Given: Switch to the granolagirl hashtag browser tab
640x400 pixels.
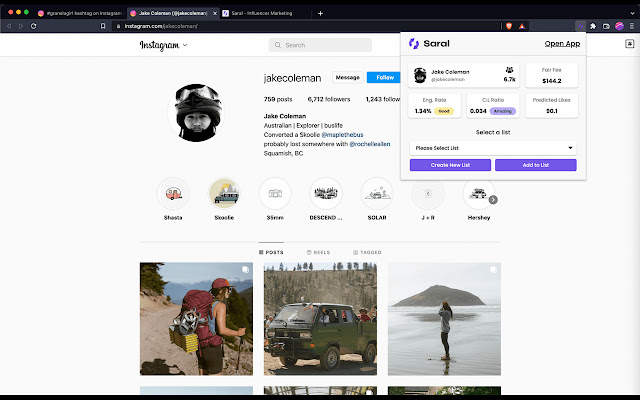Looking at the screenshot, I should (81, 13).
